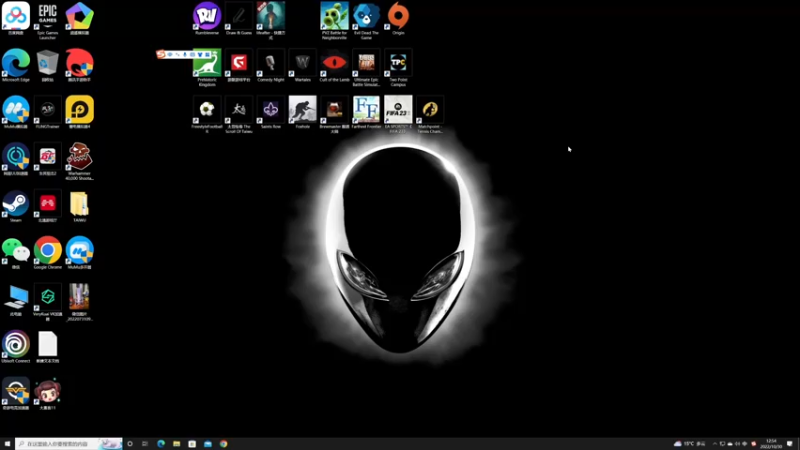Open Chrome from the taskbar
This screenshot has height=450, width=800.
[223, 444]
